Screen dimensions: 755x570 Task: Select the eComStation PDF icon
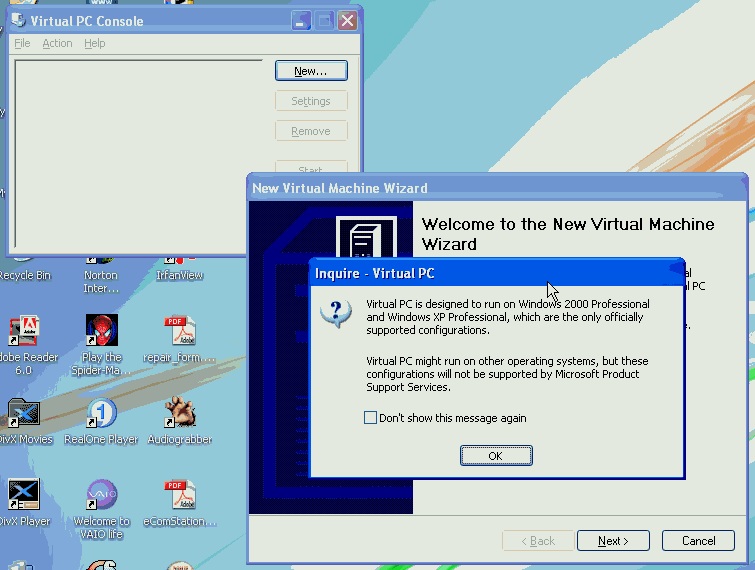[180, 494]
